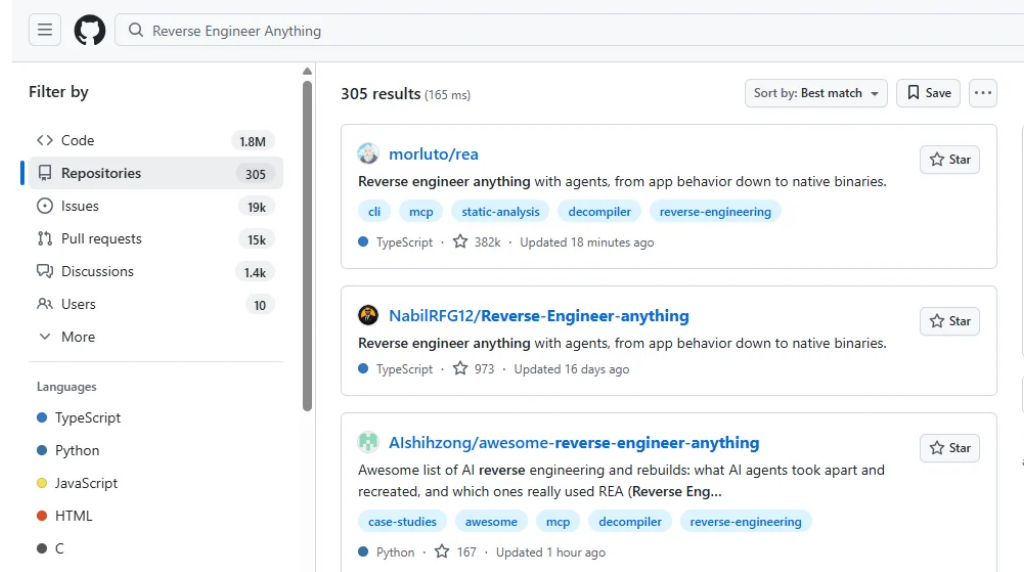
Task: Filter results by Issues
Action: (x=155, y=206)
